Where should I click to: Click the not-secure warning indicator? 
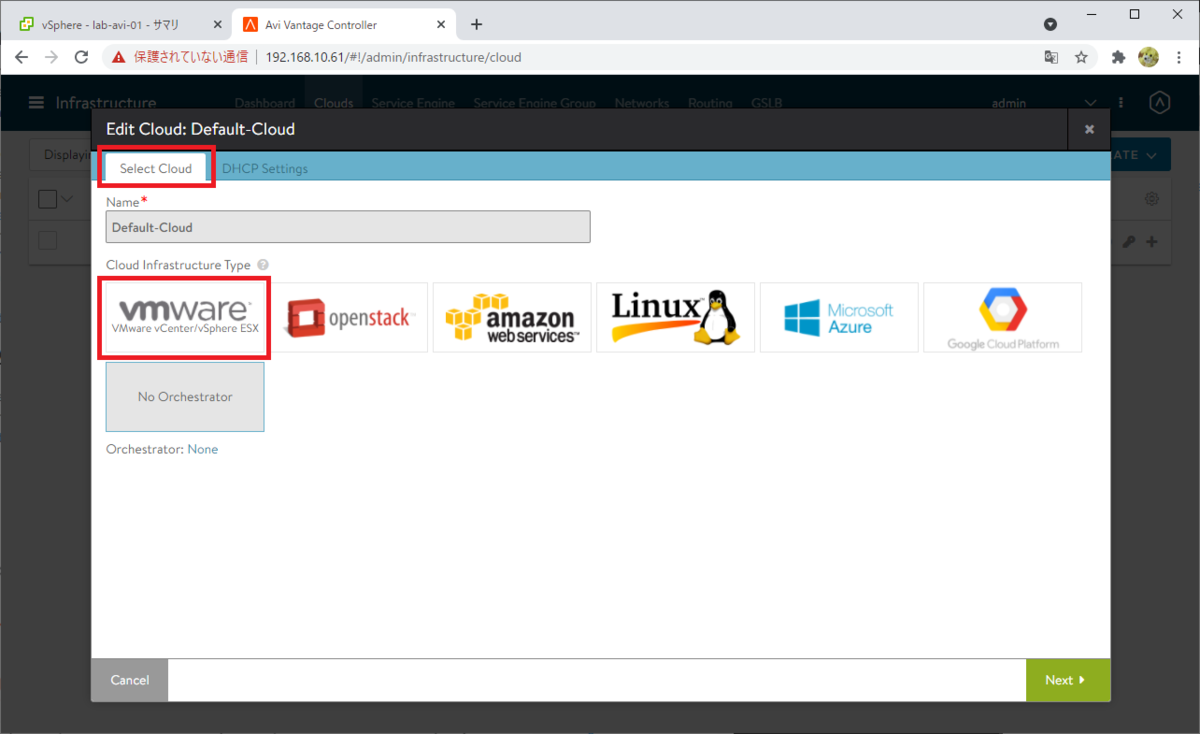tap(180, 57)
